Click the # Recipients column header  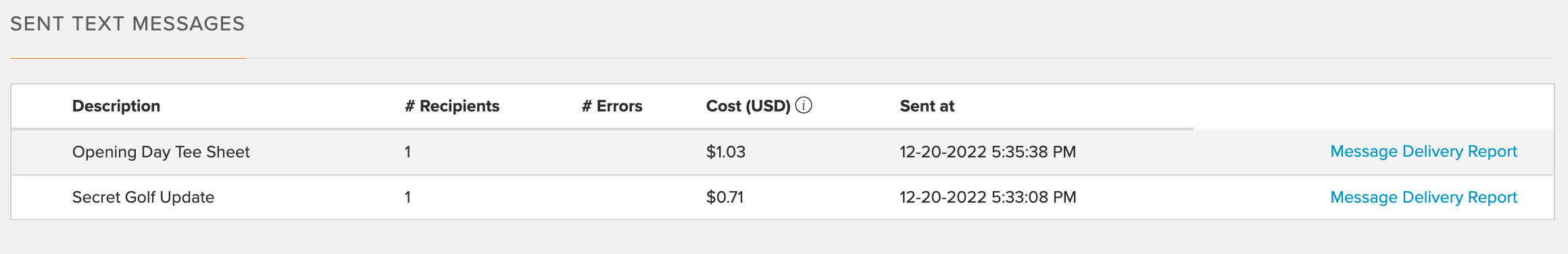coord(452,106)
